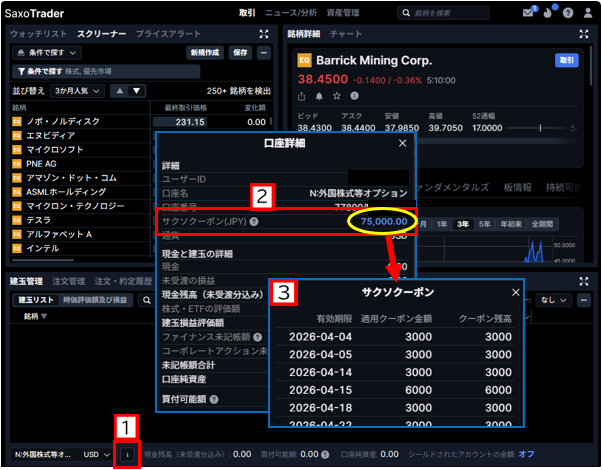
Task: Open the 資産管理 top menu
Action: [x=343, y=13]
